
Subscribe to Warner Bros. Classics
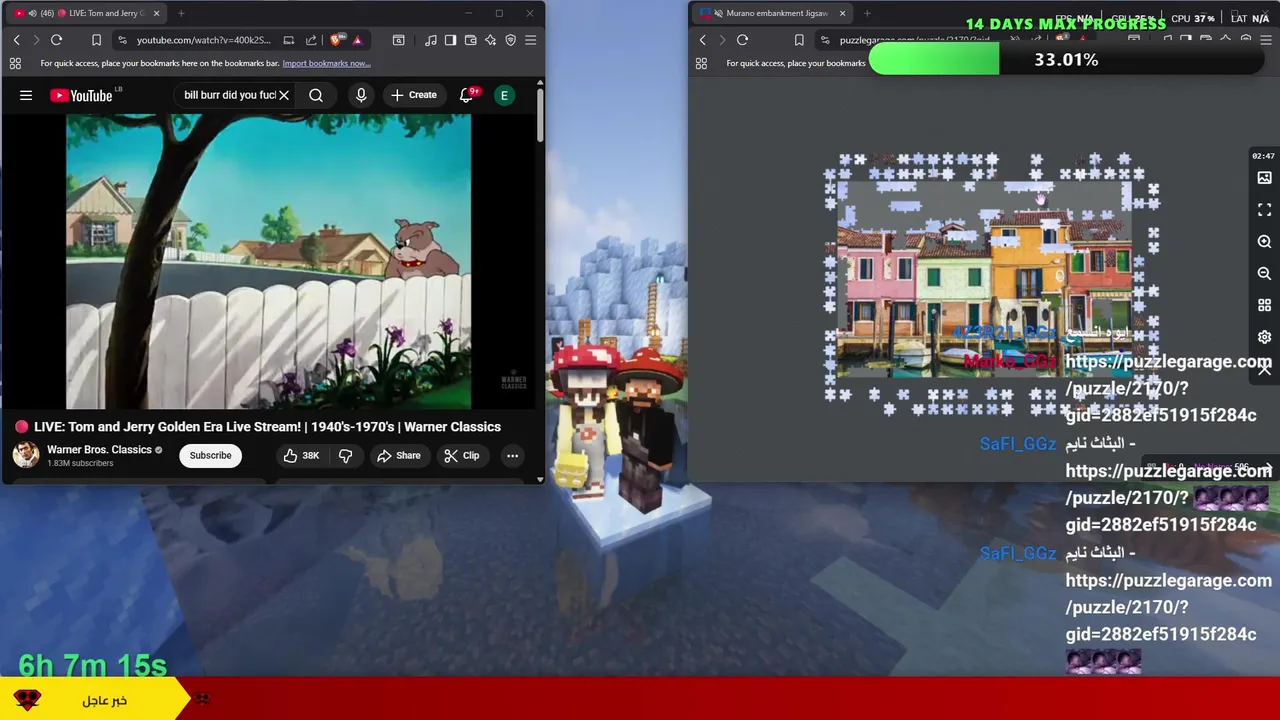(210, 455)
